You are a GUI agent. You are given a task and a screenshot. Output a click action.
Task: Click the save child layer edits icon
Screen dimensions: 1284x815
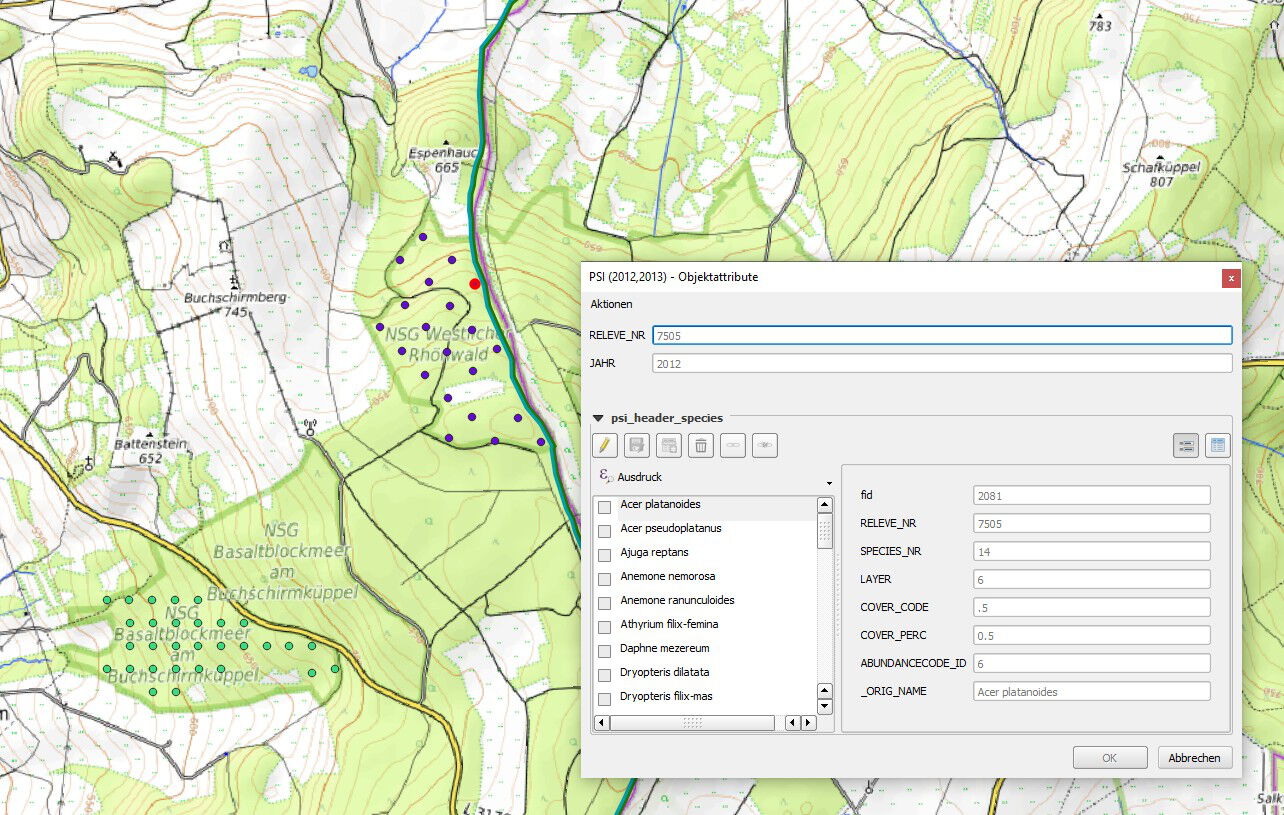pos(637,445)
